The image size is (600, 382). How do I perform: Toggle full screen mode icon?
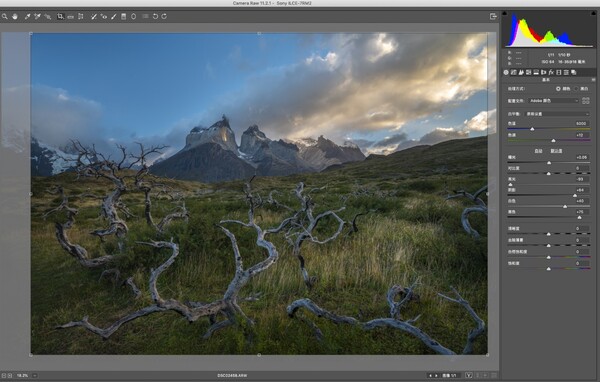point(493,16)
